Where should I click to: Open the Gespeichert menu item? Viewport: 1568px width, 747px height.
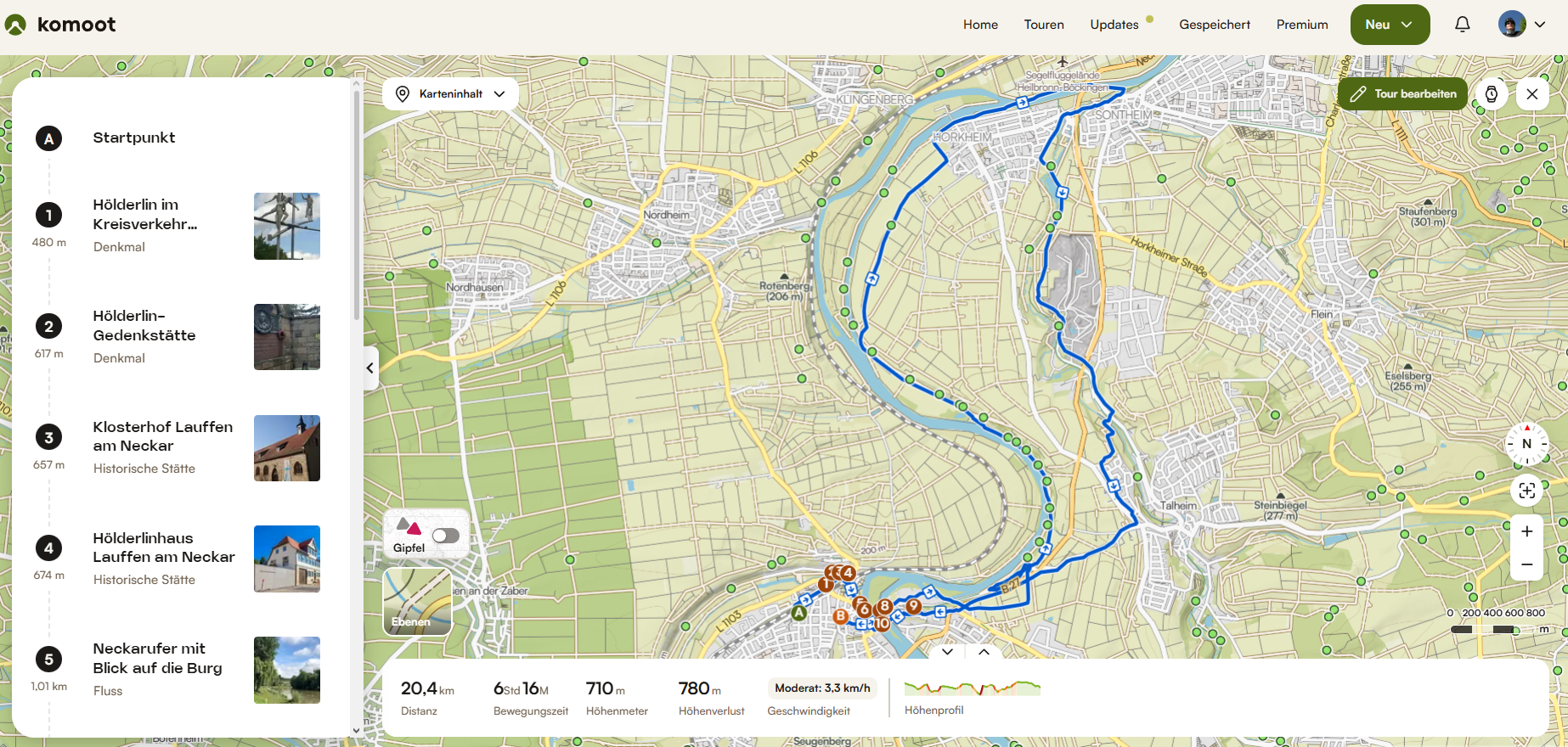(x=1214, y=25)
